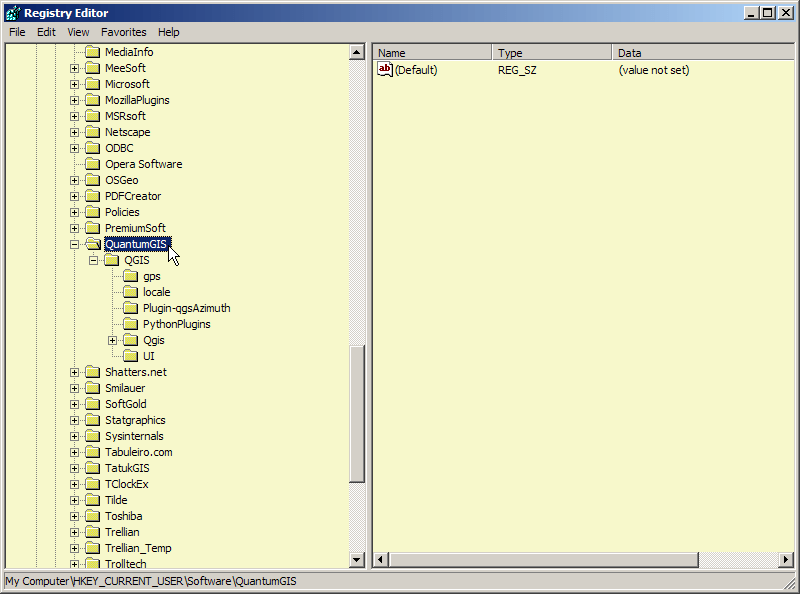Open the Edit menu

(x=46, y=32)
